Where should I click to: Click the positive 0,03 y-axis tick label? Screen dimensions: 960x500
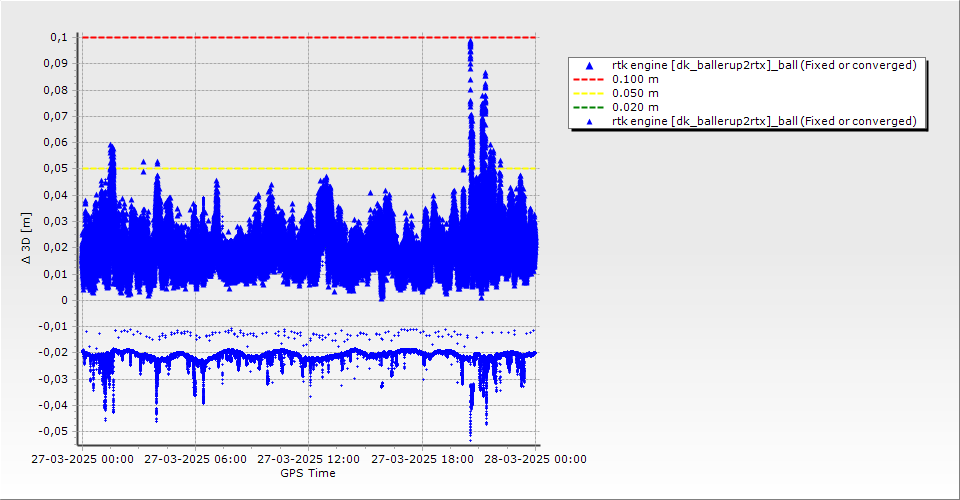click(56, 222)
